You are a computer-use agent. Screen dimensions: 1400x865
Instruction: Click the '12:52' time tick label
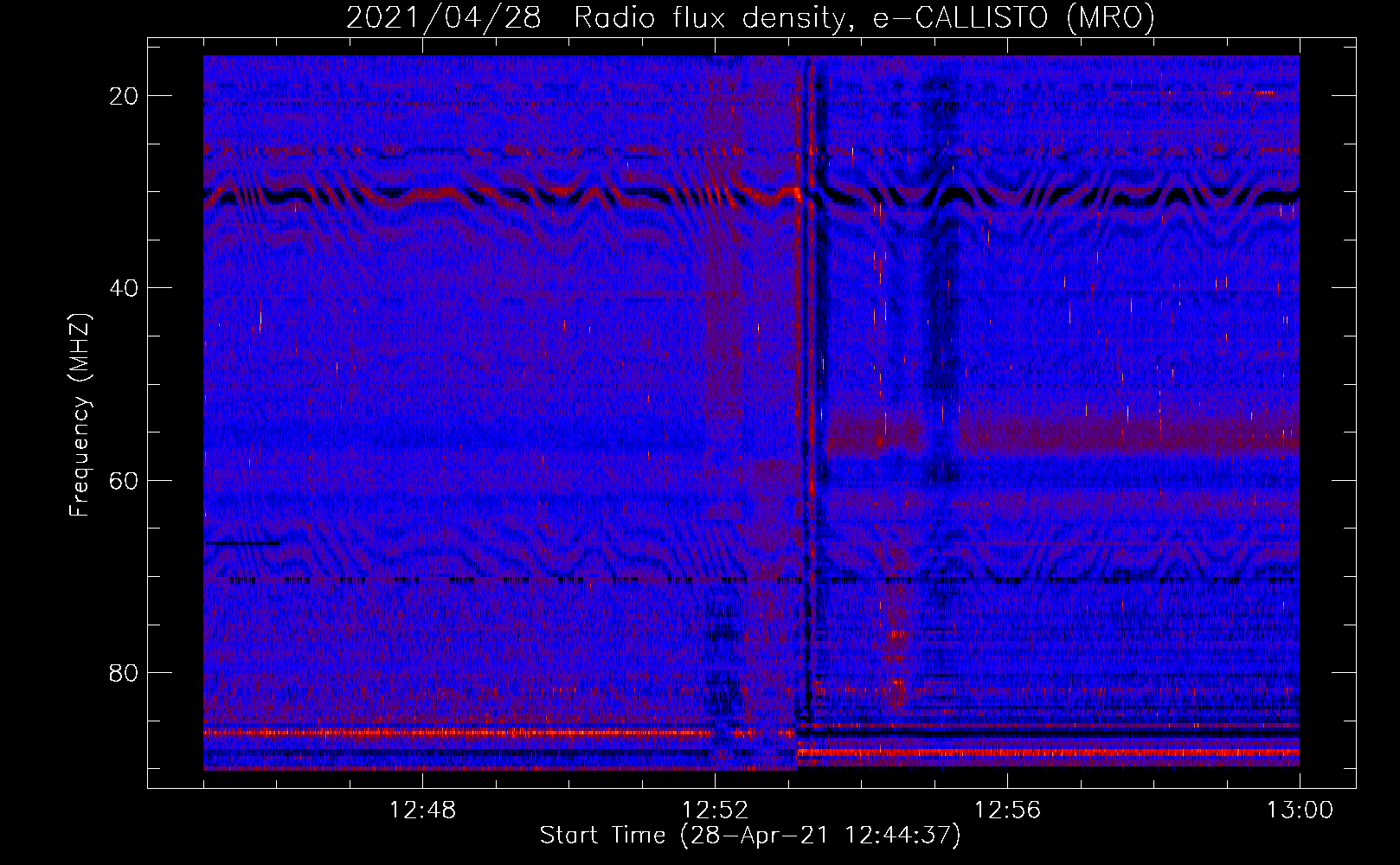(715, 811)
